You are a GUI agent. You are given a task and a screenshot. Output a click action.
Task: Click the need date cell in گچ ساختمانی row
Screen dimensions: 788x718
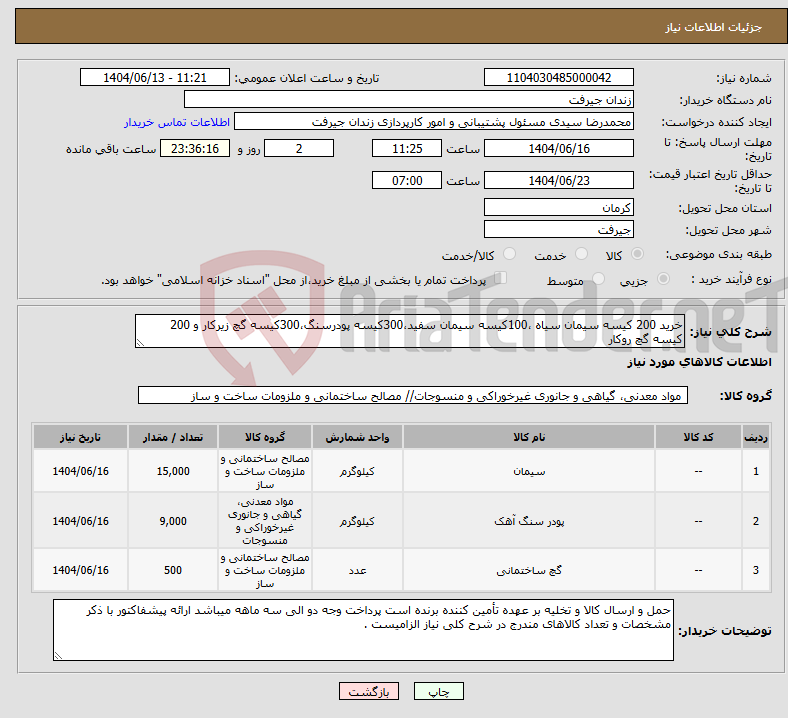point(80,570)
